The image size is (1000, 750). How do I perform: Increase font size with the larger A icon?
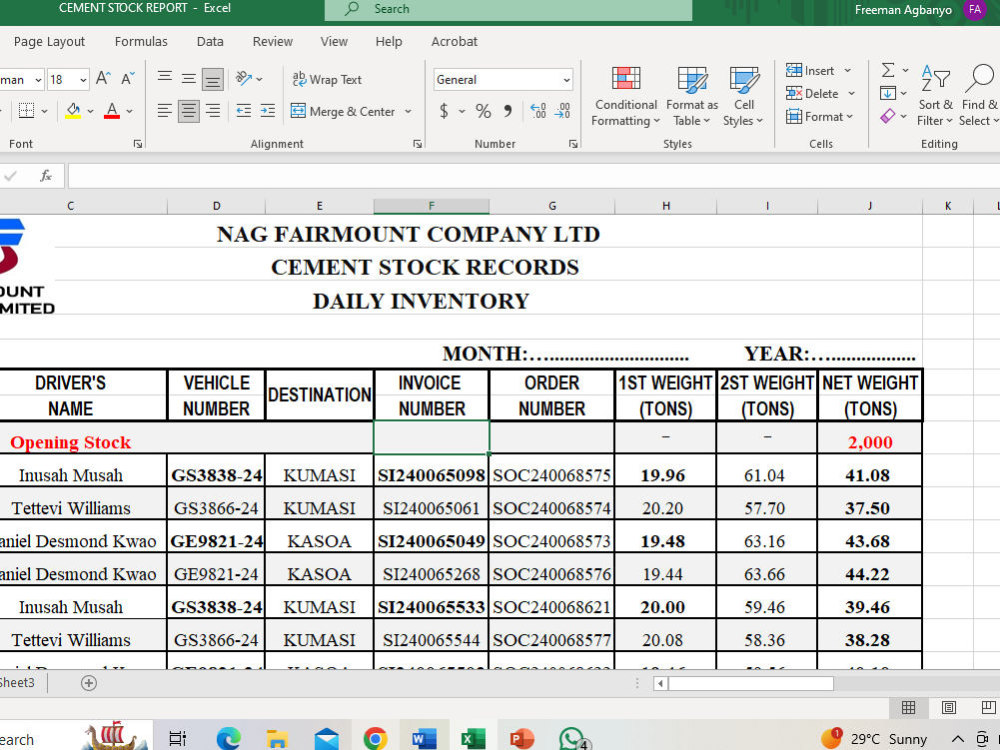point(103,79)
